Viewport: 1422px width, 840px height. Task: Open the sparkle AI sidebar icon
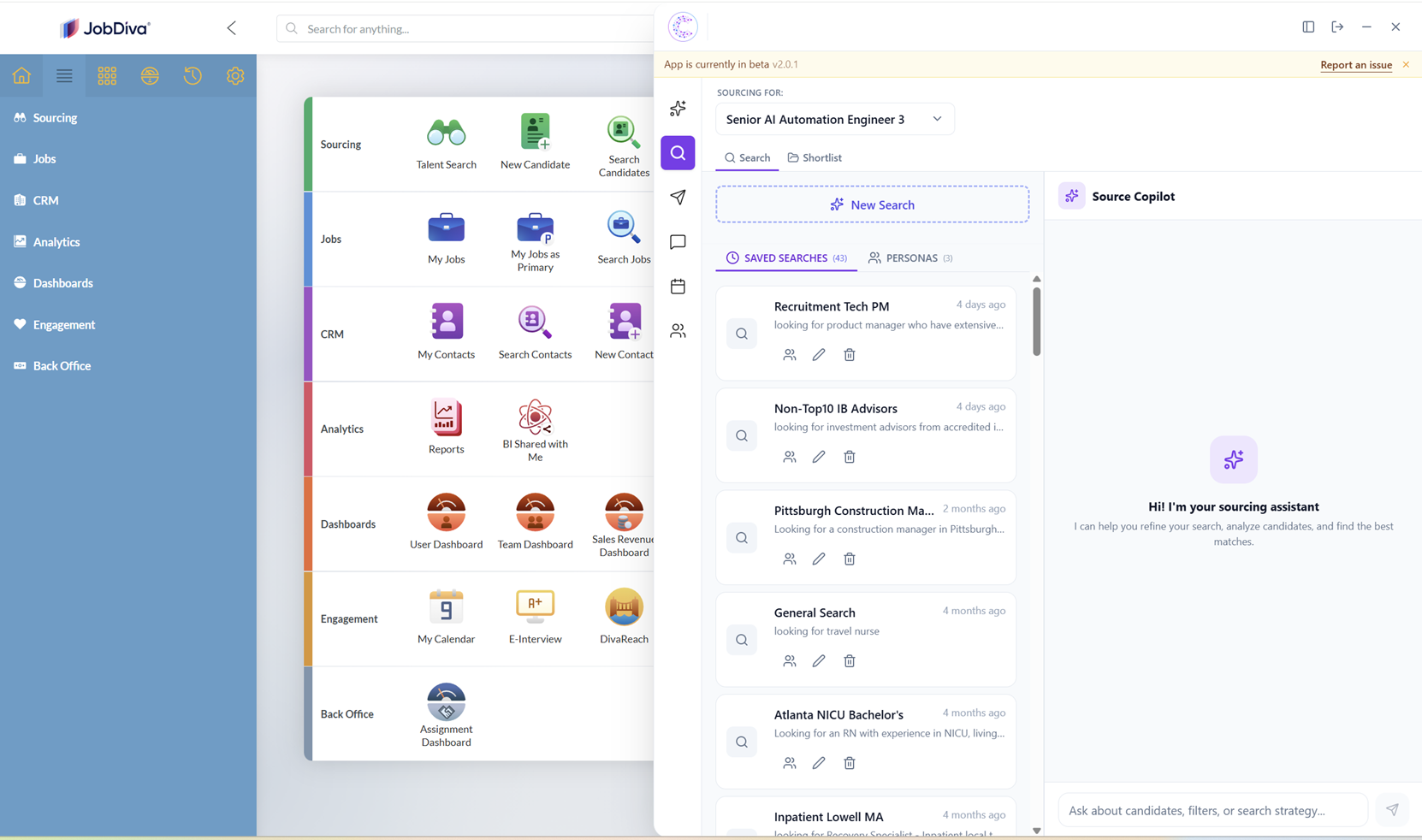click(678, 109)
